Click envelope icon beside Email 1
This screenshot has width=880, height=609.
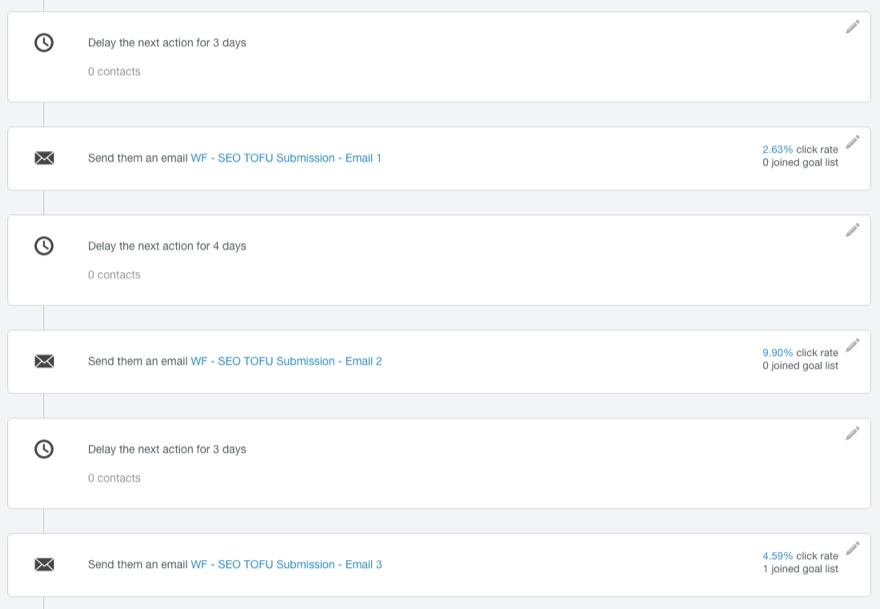[44, 158]
